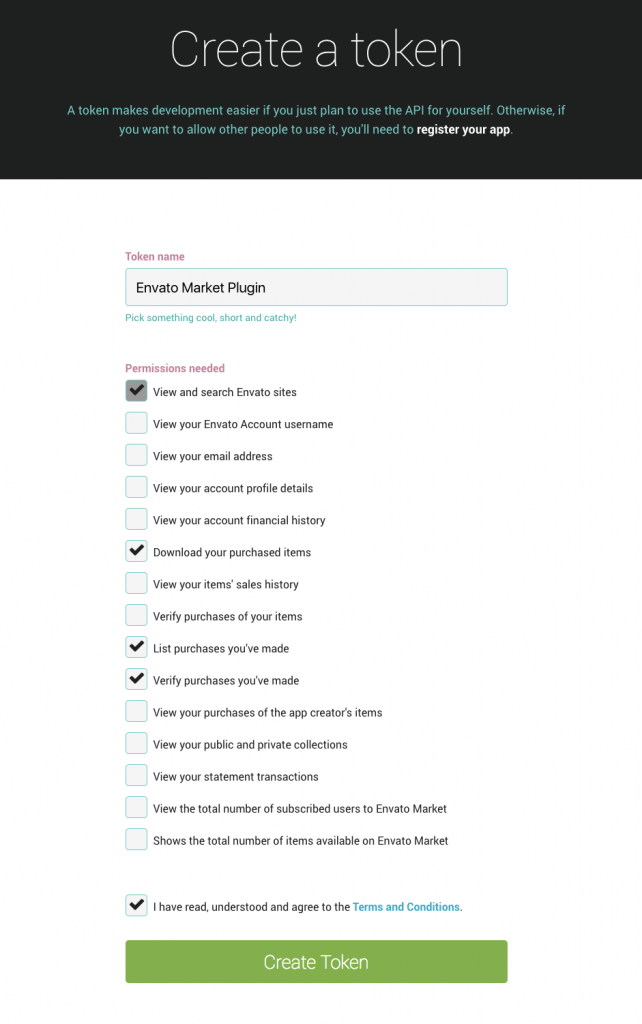Enable View your public and private collections

(x=136, y=743)
